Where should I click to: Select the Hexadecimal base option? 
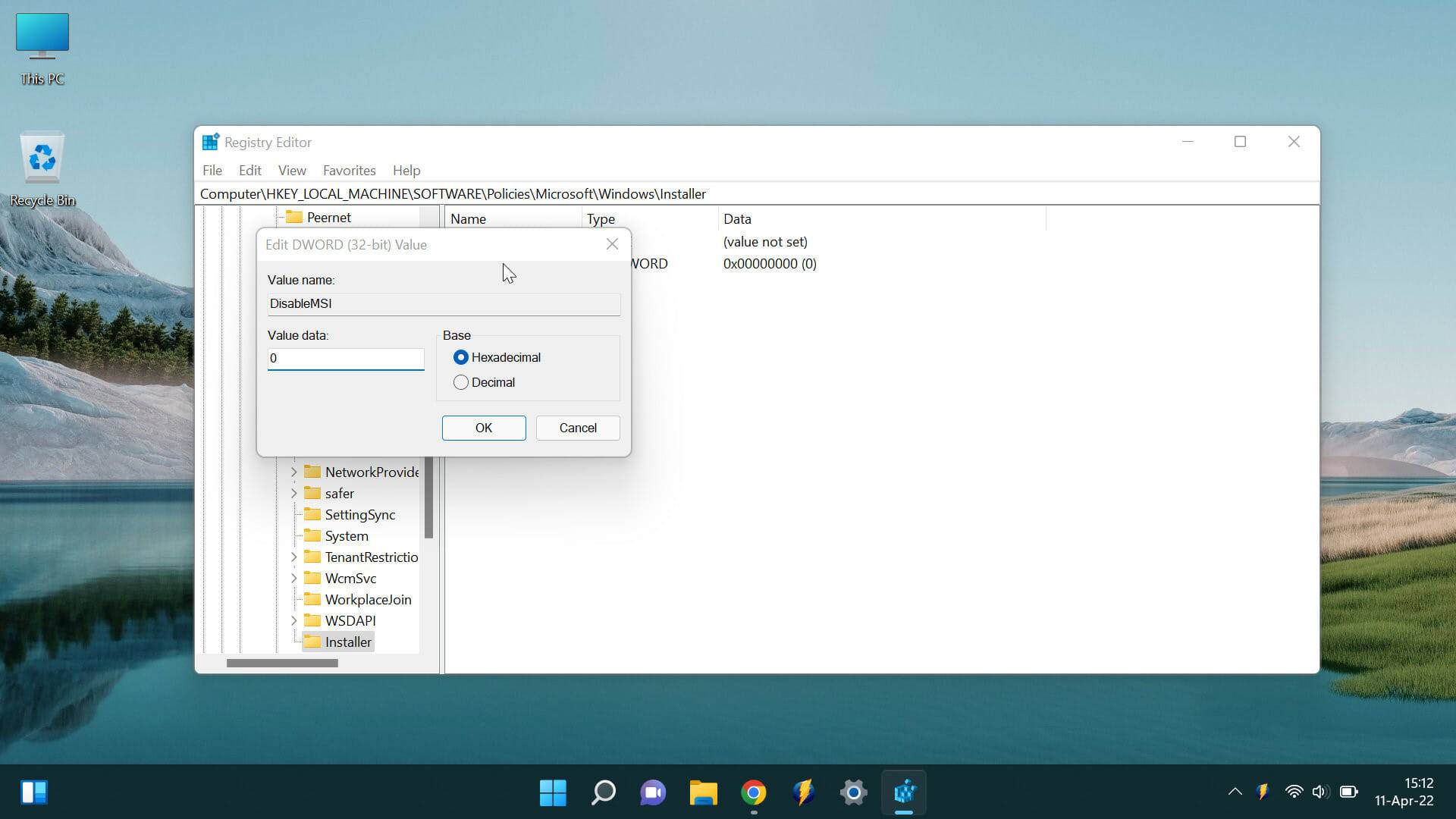click(x=461, y=357)
